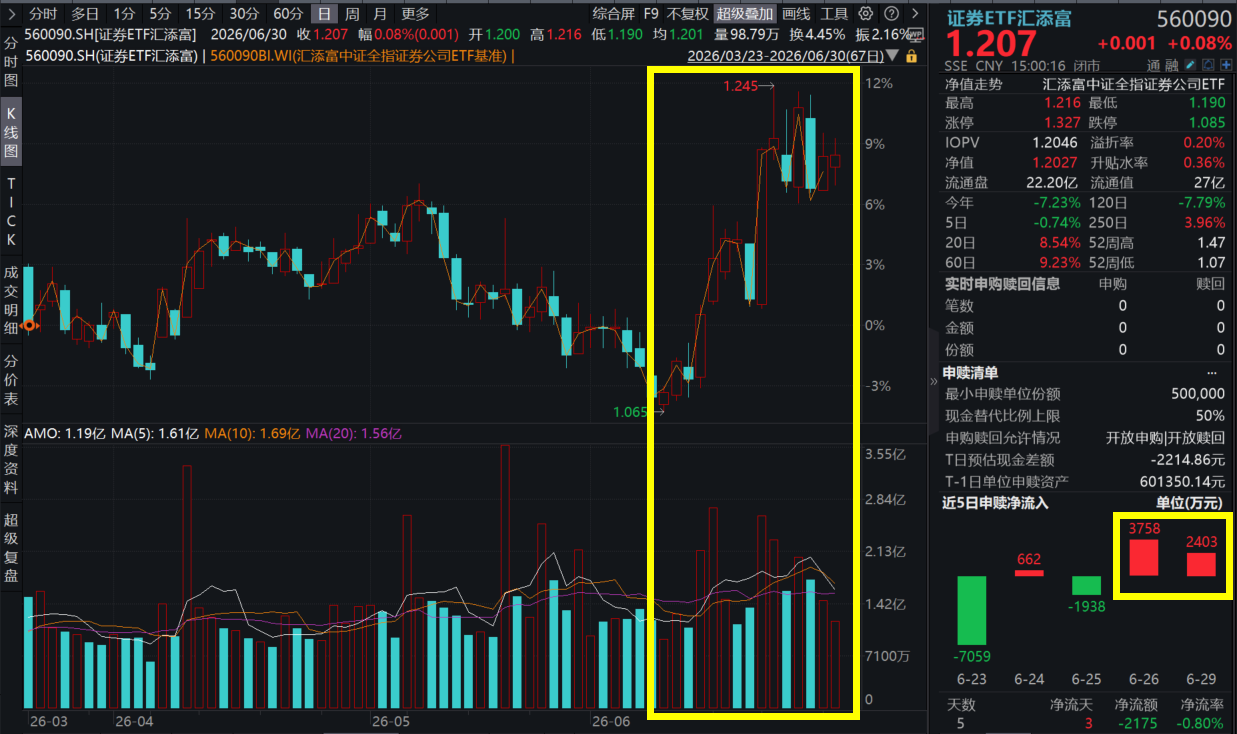Click the 560090.SH(证券ETF汇添富) chart legend label

coord(113,56)
